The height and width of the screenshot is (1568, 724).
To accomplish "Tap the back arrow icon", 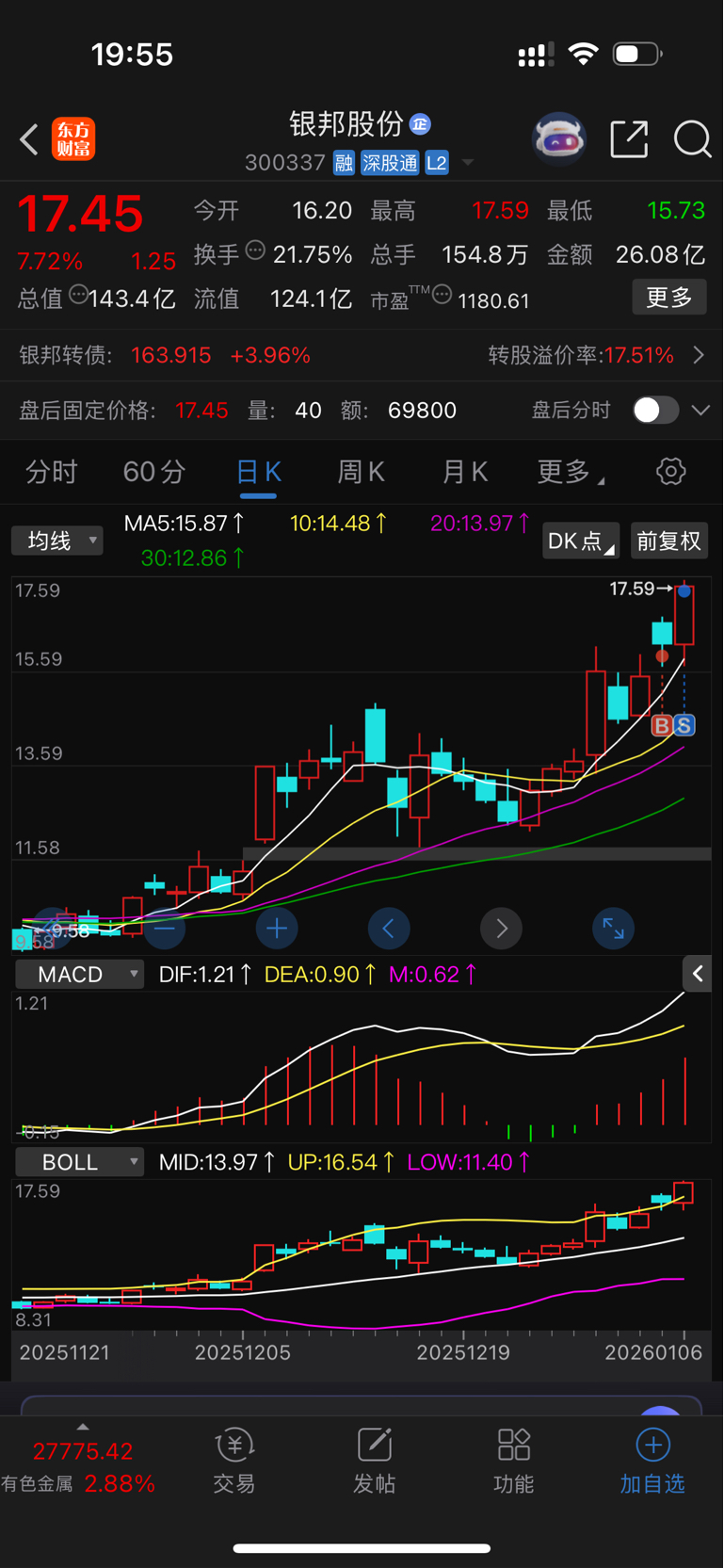I will pyautogui.click(x=29, y=139).
